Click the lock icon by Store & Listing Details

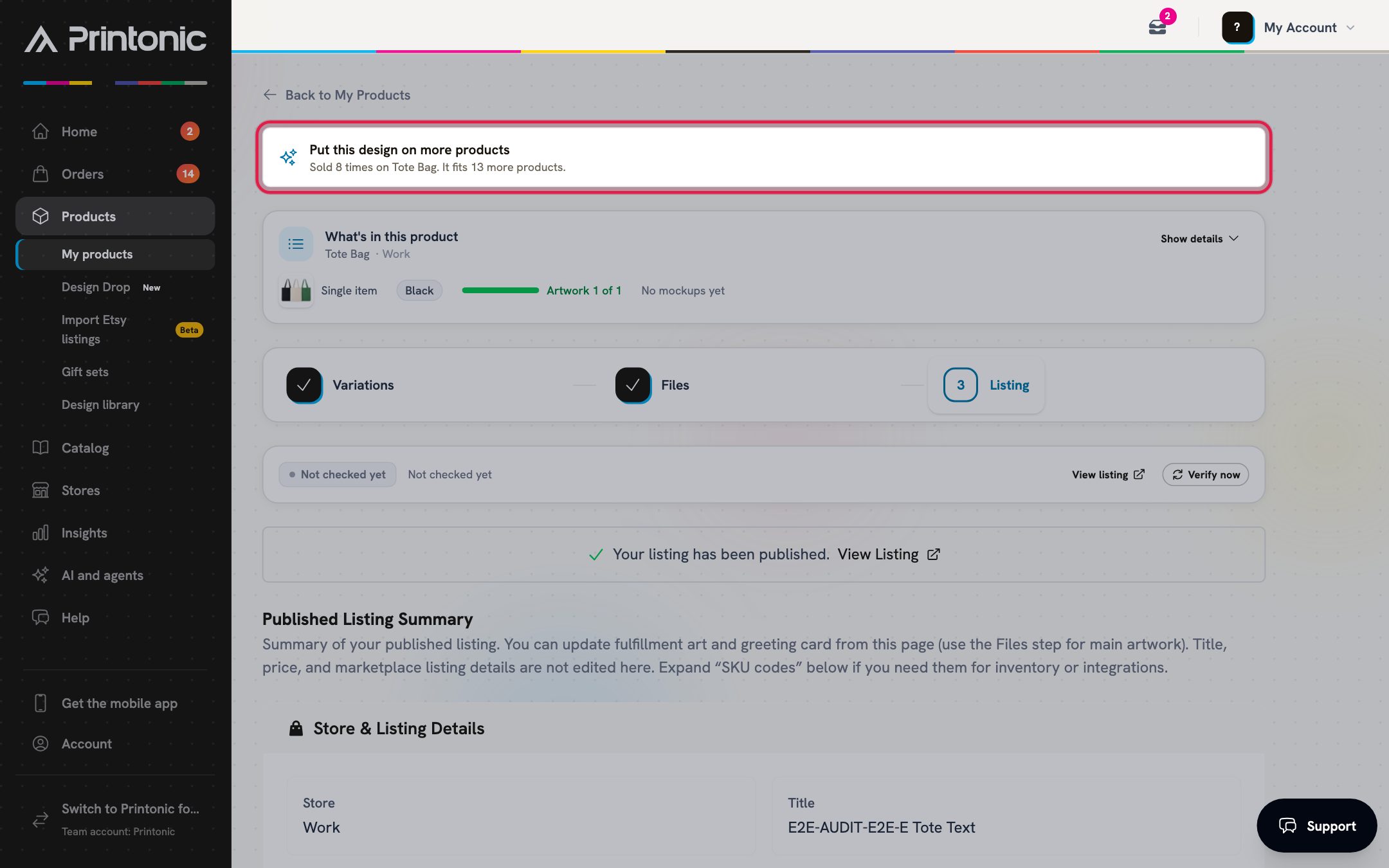click(296, 728)
